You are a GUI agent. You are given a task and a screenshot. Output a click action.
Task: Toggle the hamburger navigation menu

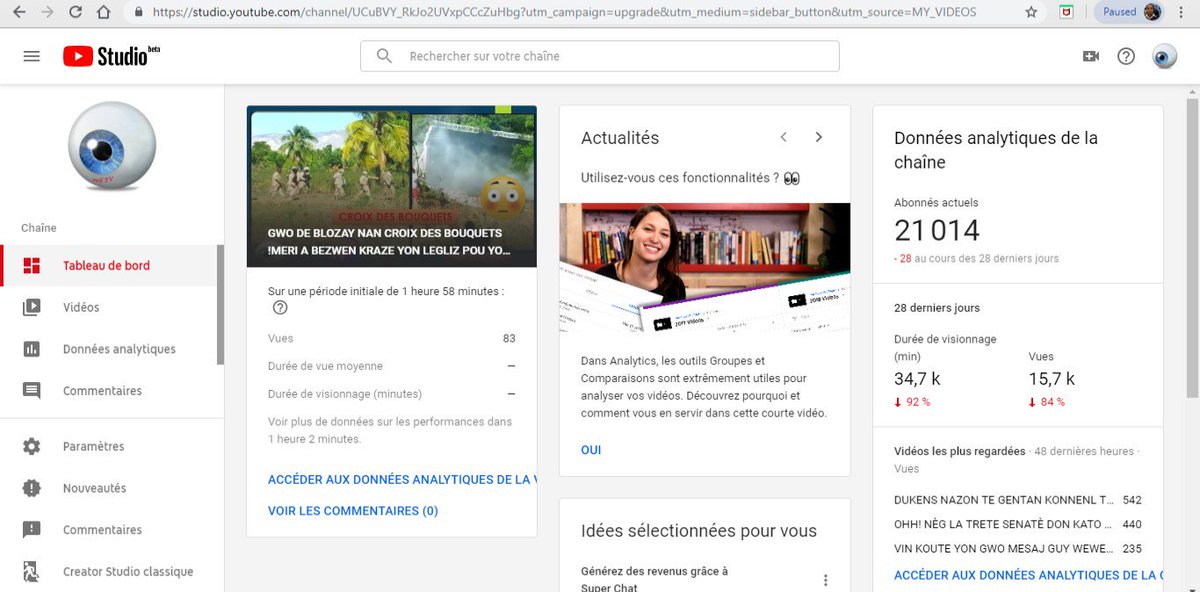[x=31, y=56]
